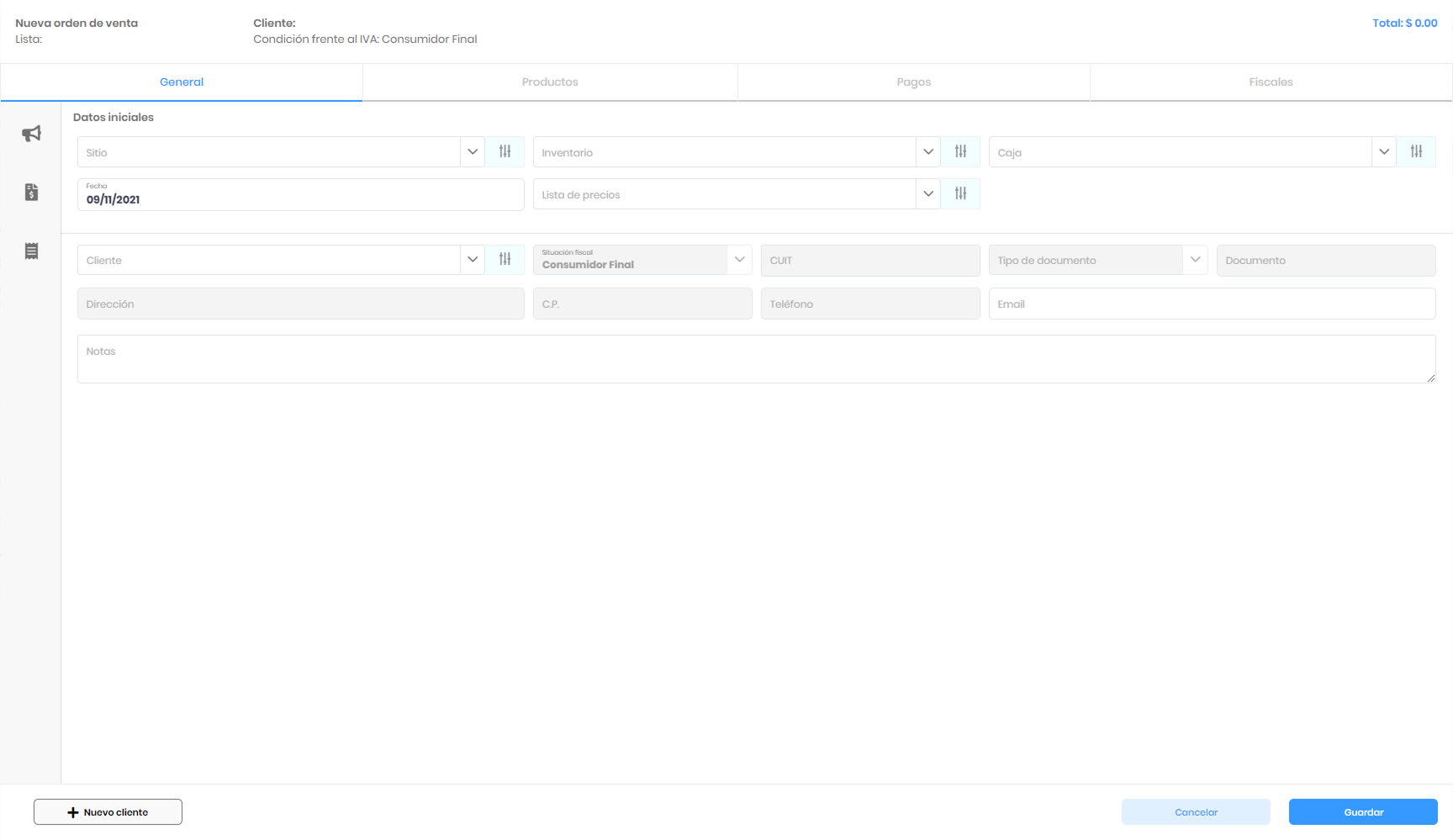Open settings sliders next to Caja
Viewport: 1453px width, 840px height.
click(1416, 151)
